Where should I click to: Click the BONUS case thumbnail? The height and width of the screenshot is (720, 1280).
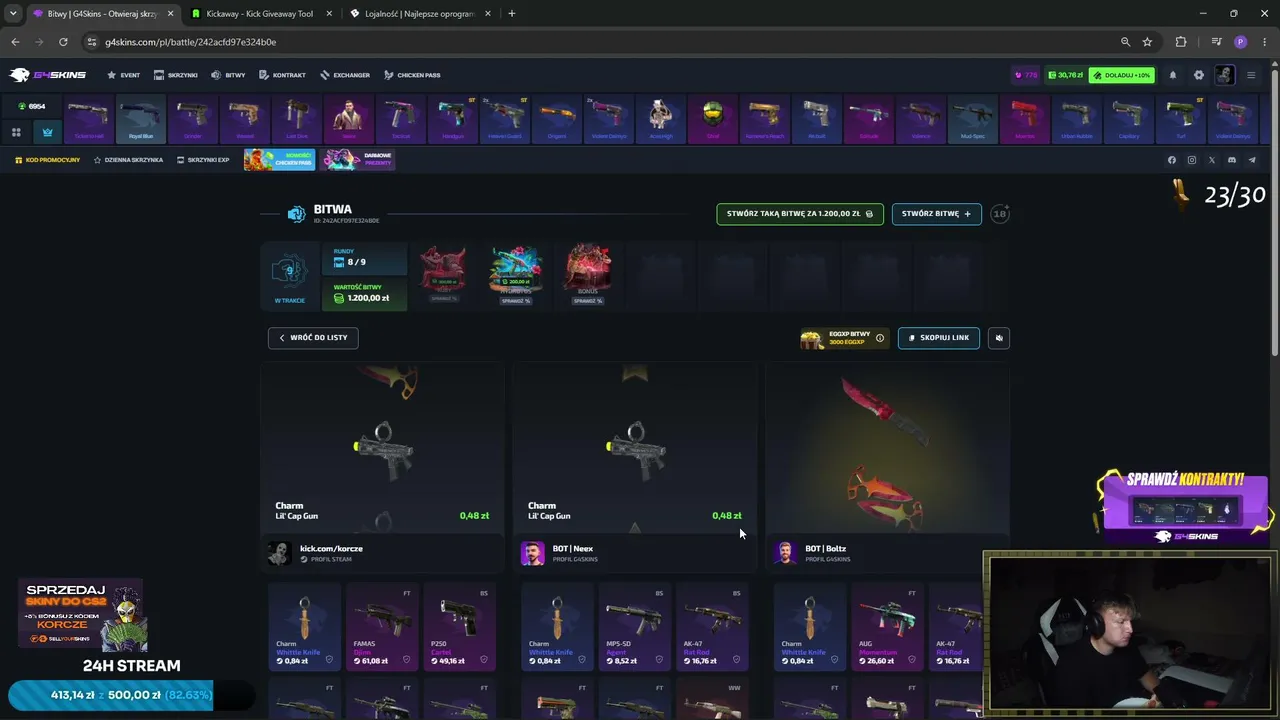tap(588, 268)
